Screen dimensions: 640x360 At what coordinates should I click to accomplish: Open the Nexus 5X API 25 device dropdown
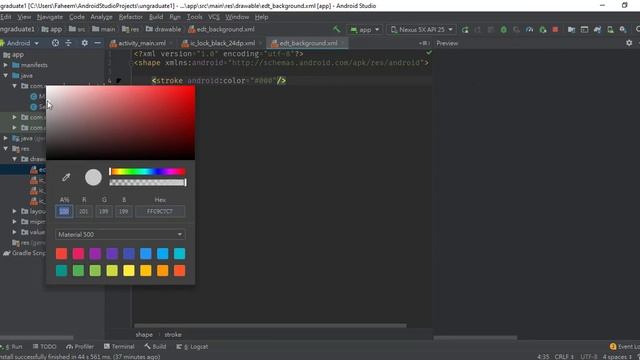(x=422, y=29)
